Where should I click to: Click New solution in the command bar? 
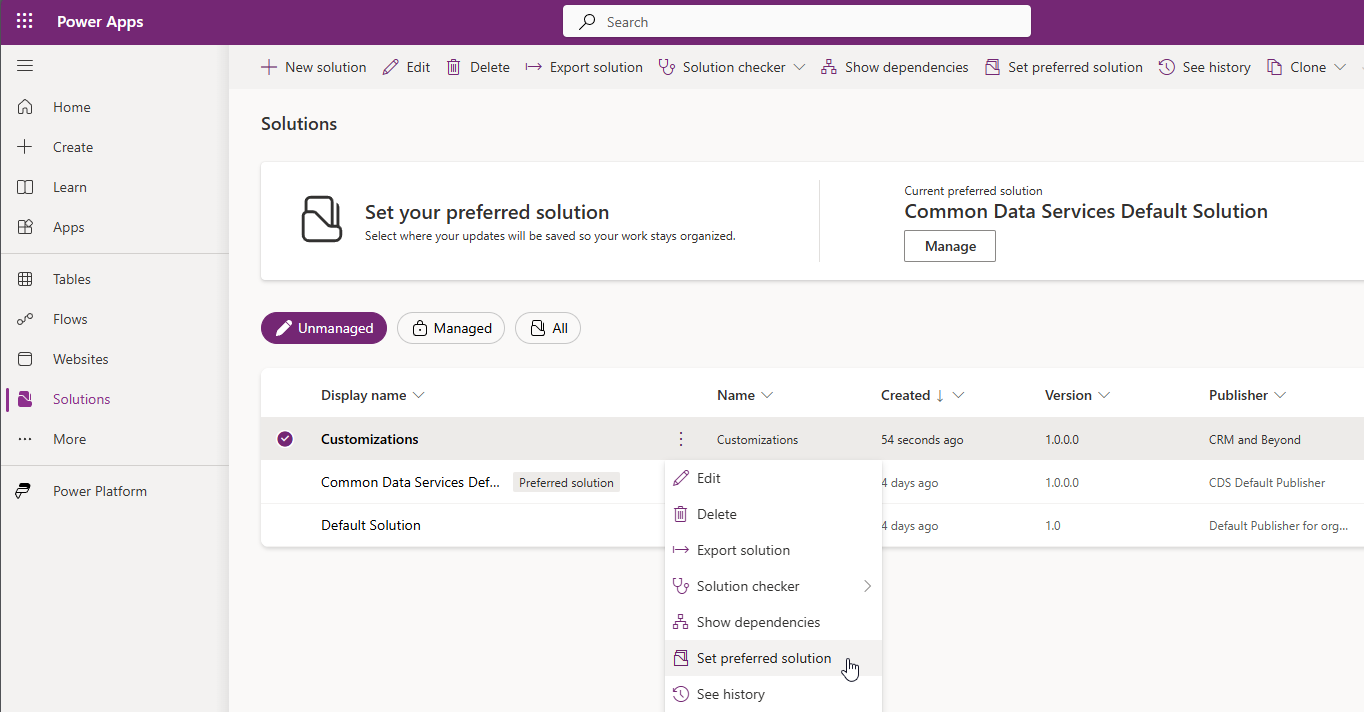(313, 67)
